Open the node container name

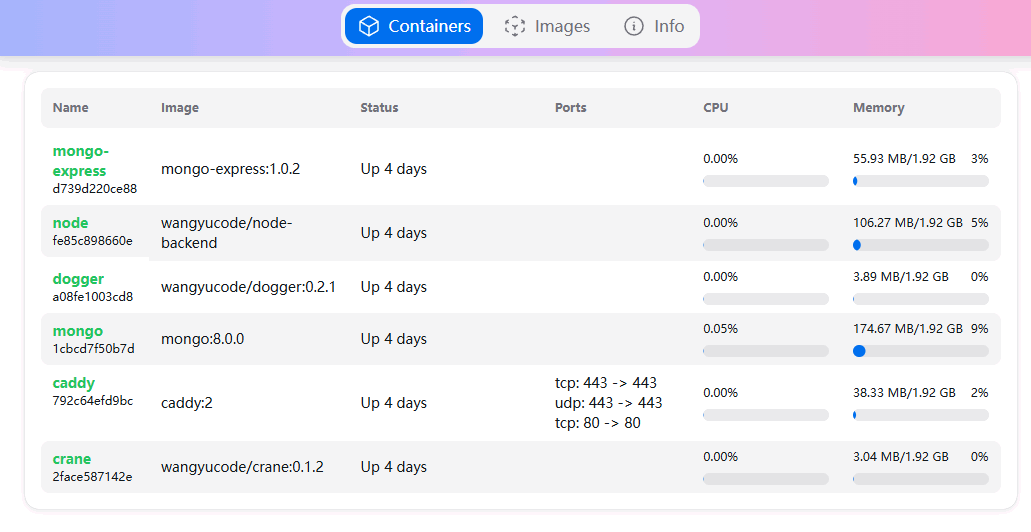coord(70,223)
